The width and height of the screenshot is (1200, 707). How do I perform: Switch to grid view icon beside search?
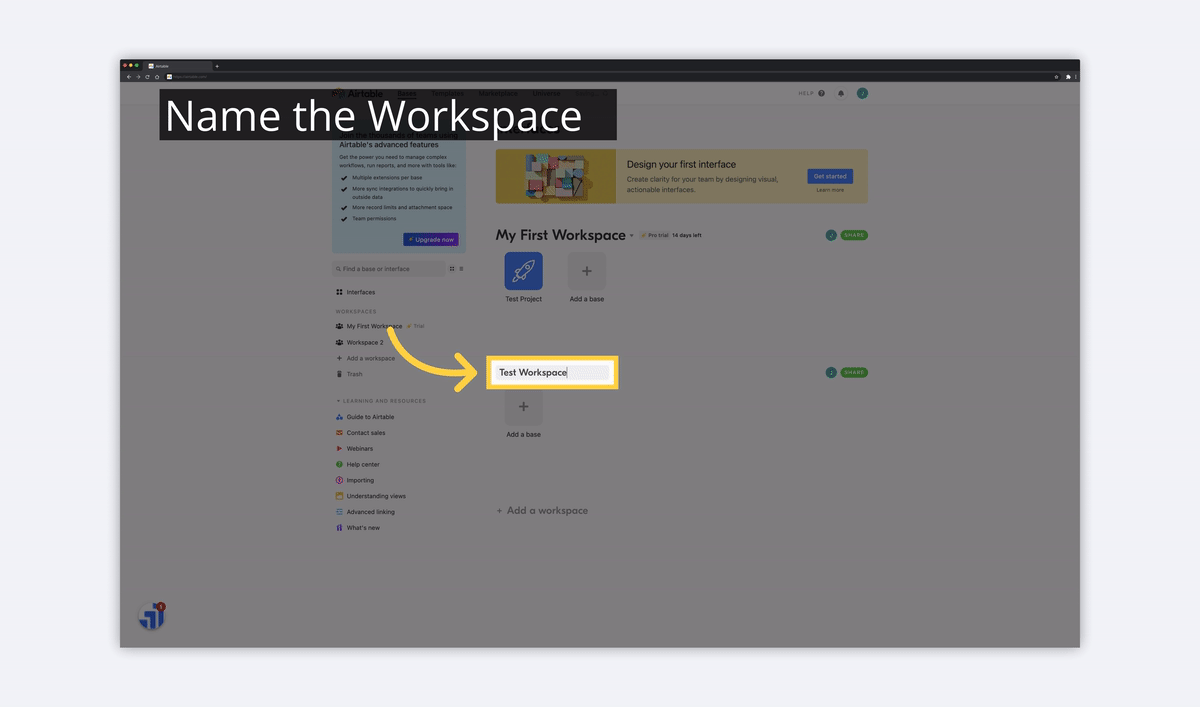(x=452, y=269)
